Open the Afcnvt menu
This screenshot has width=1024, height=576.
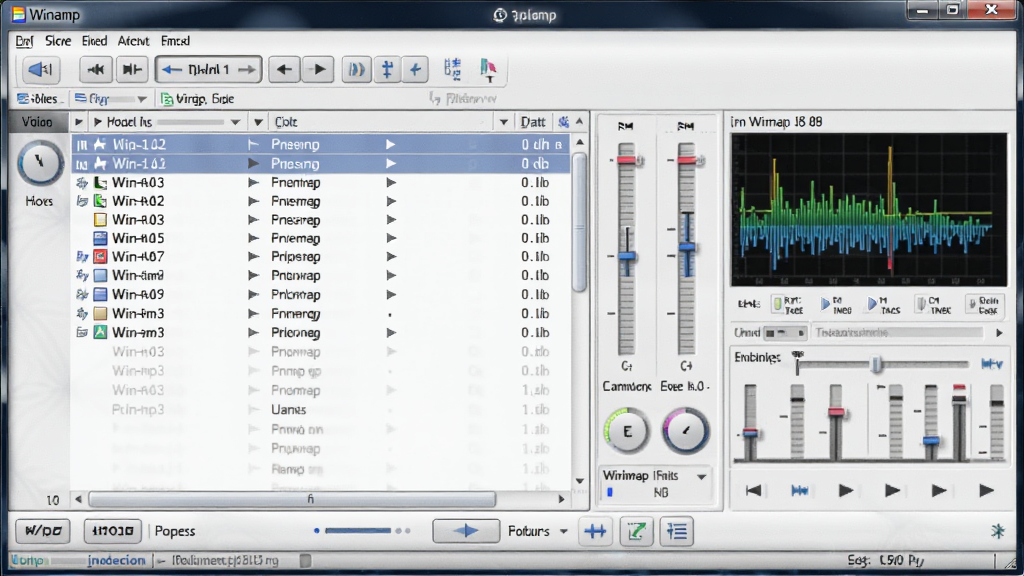tap(133, 41)
